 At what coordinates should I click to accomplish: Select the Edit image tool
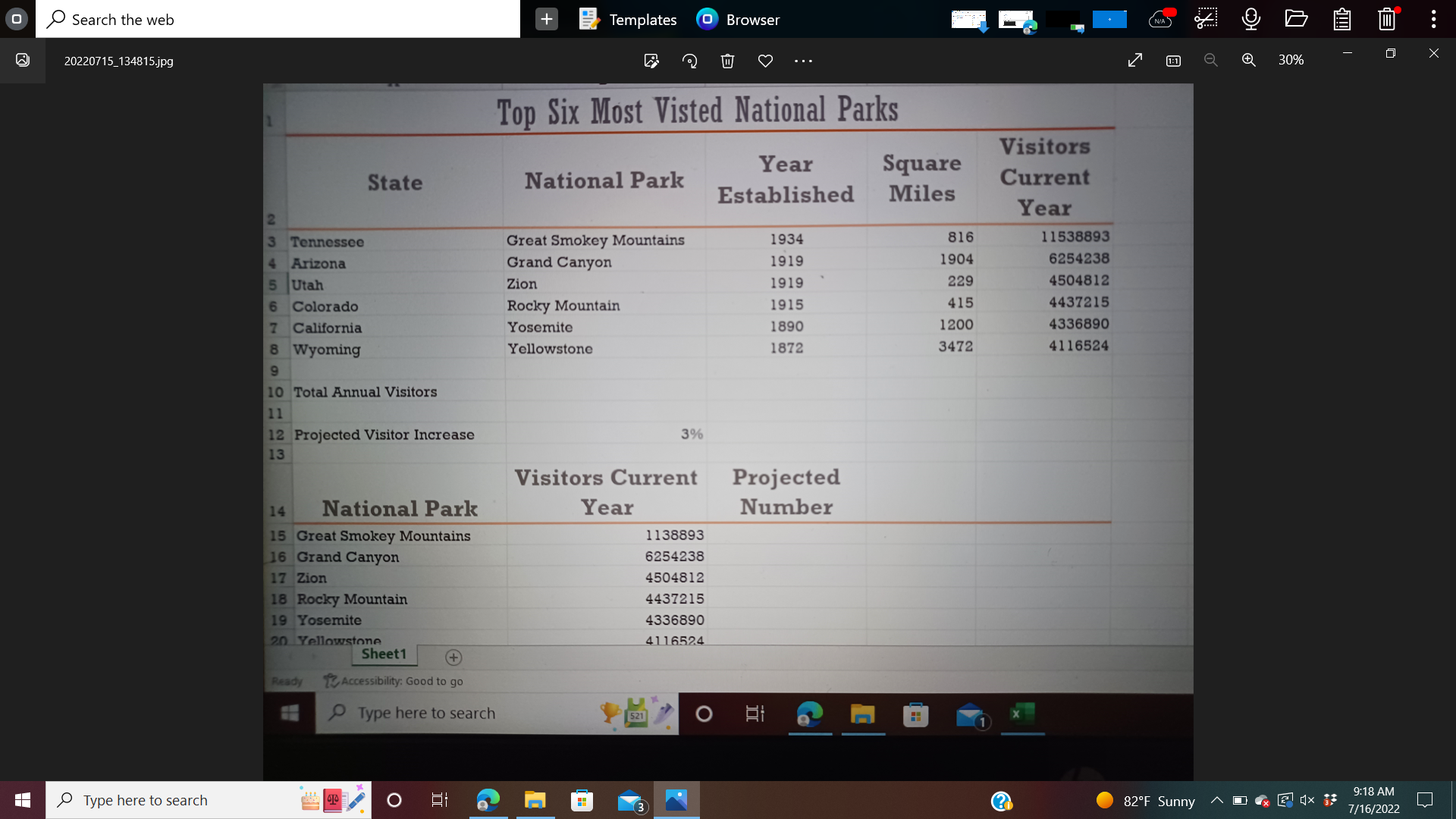coord(651,61)
